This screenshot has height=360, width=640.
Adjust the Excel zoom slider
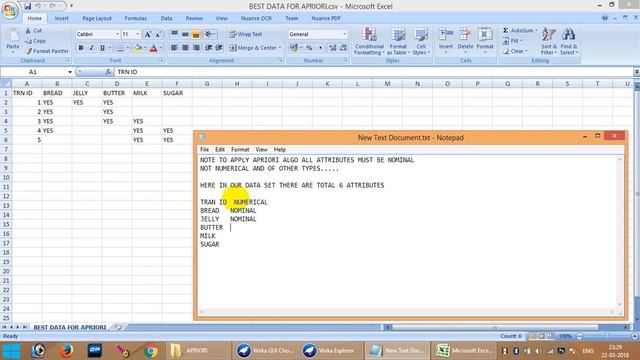(x=607, y=336)
